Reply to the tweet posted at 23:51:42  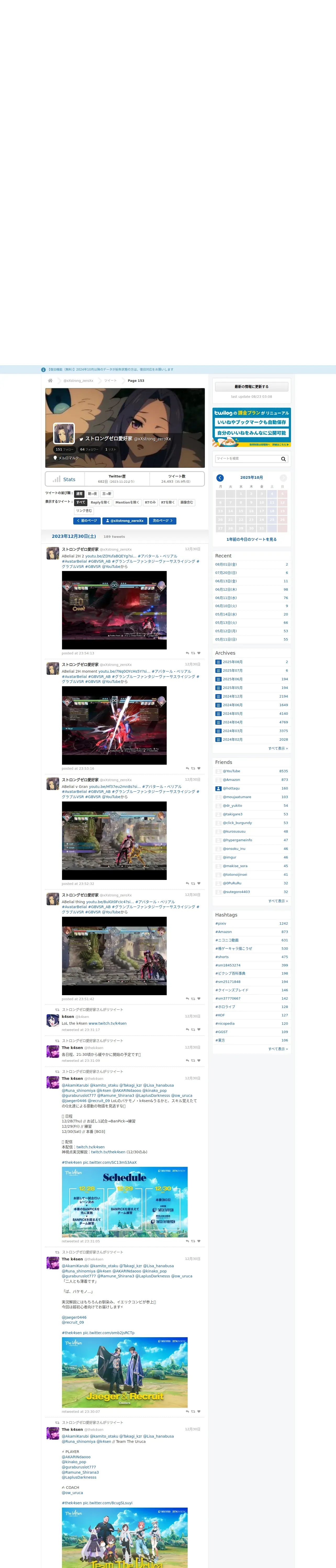[x=187, y=999]
